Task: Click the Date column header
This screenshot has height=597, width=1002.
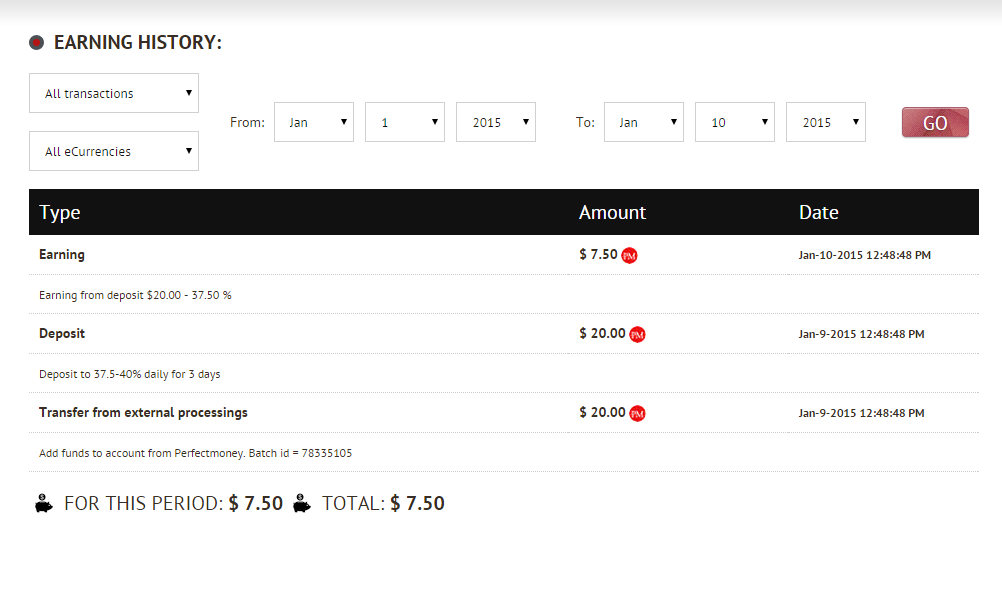Action: pos(818,212)
